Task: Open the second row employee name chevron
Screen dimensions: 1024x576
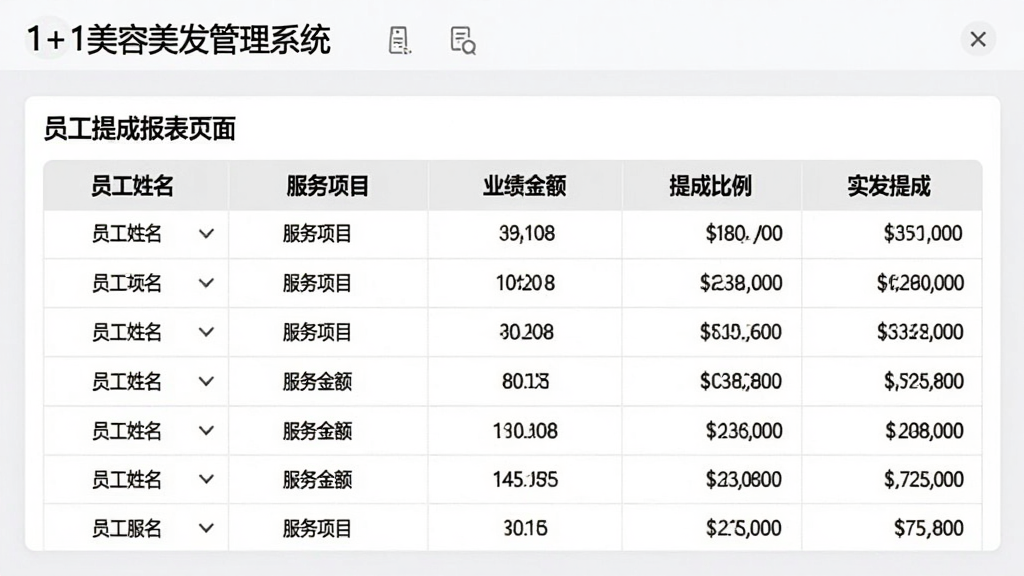Action: (x=206, y=283)
